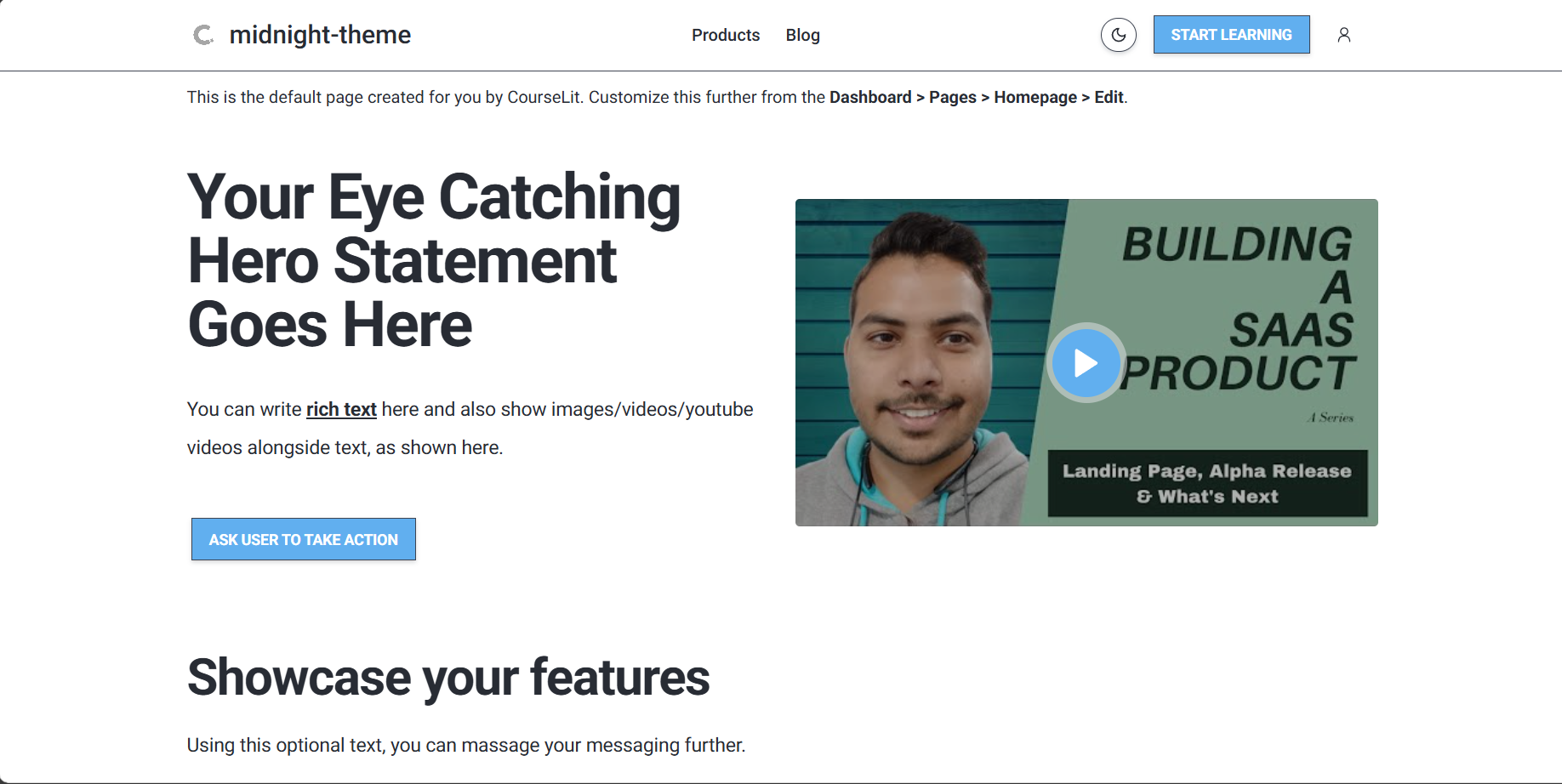Click the bold Edit text in the notice
Viewport: 1562px width, 784px height.
point(1108,98)
